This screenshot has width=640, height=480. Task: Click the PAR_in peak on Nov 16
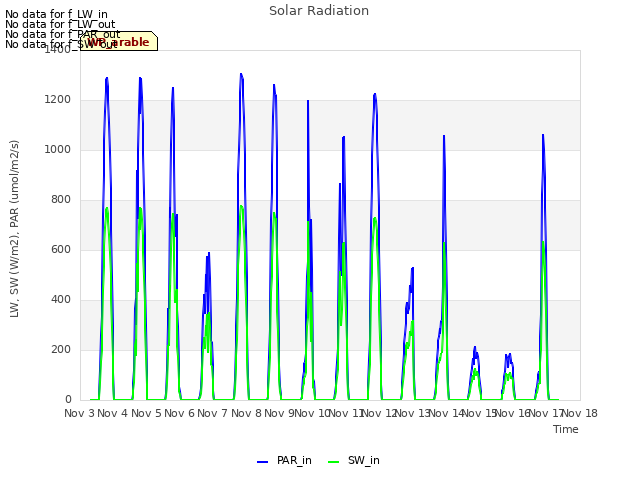pos(543,135)
